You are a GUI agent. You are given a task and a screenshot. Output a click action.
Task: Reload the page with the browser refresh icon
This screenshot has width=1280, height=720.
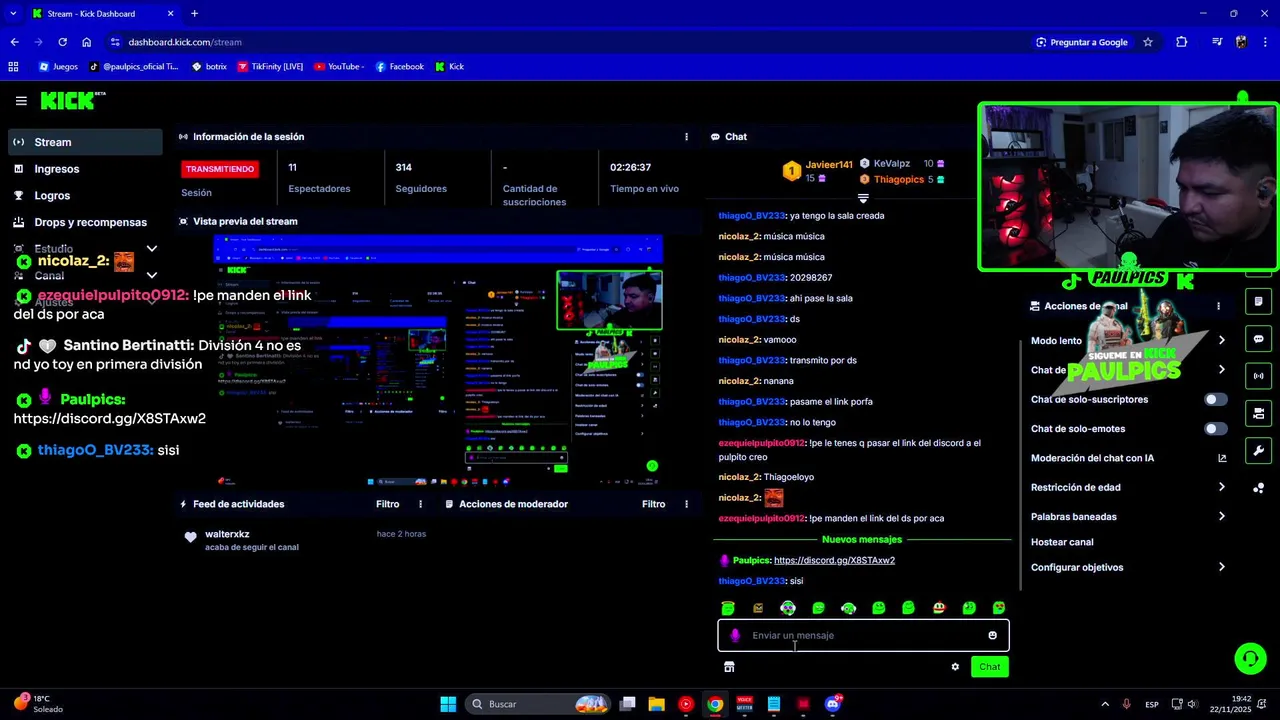coord(62,42)
